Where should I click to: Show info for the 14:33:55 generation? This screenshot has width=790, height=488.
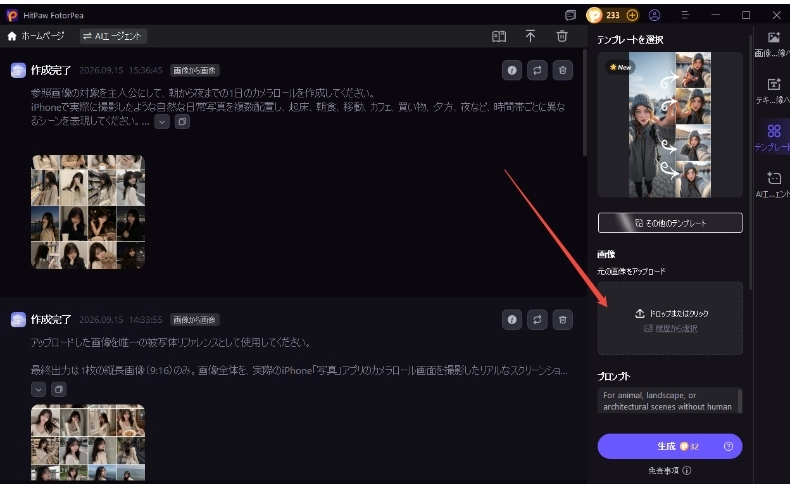click(x=512, y=320)
